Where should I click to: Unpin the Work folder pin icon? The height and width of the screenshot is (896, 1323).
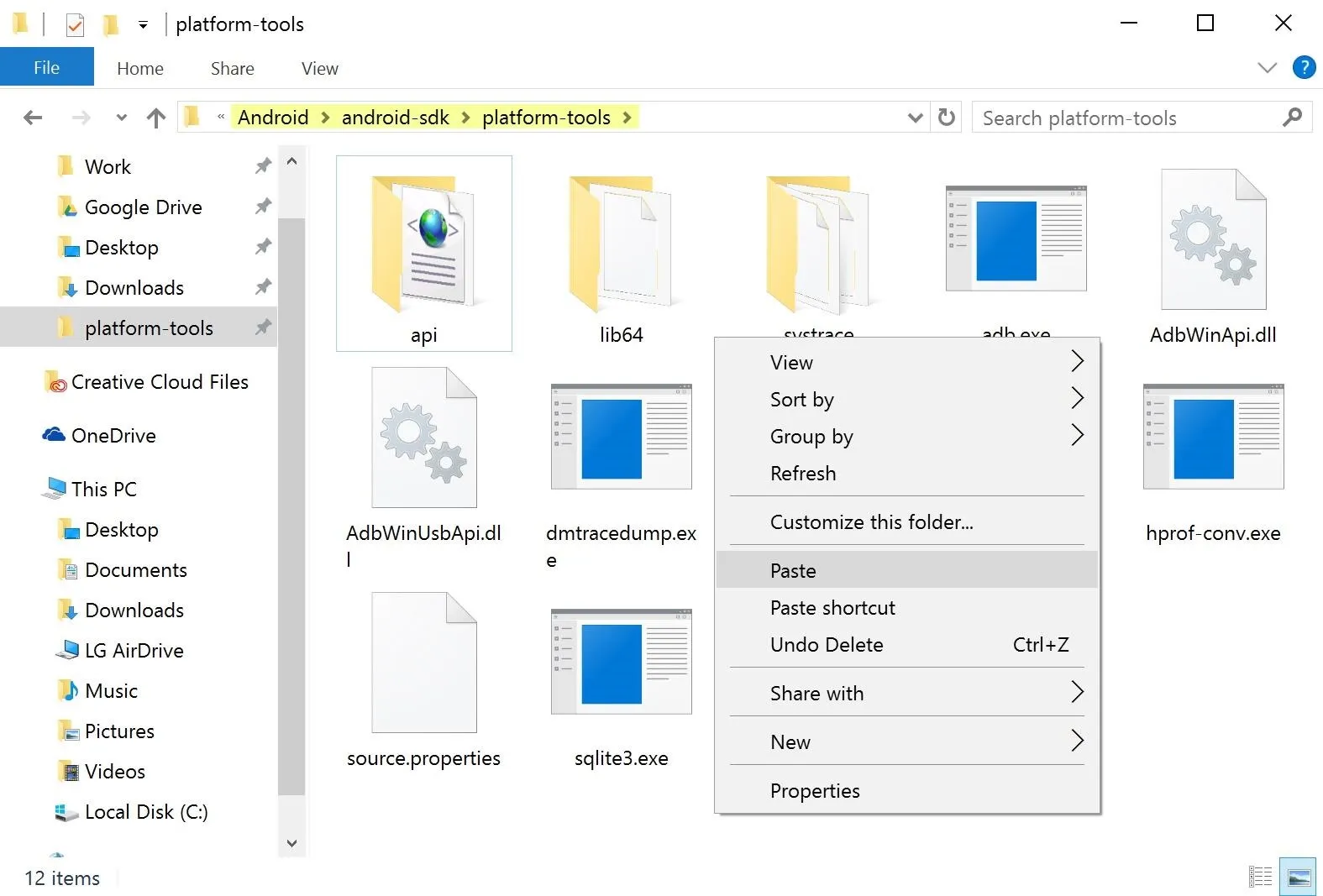263,166
